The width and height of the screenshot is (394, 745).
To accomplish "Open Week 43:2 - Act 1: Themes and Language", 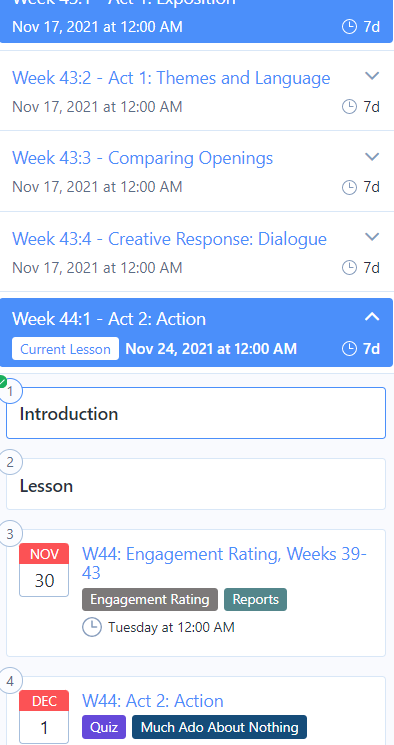I will pyautogui.click(x=171, y=78).
